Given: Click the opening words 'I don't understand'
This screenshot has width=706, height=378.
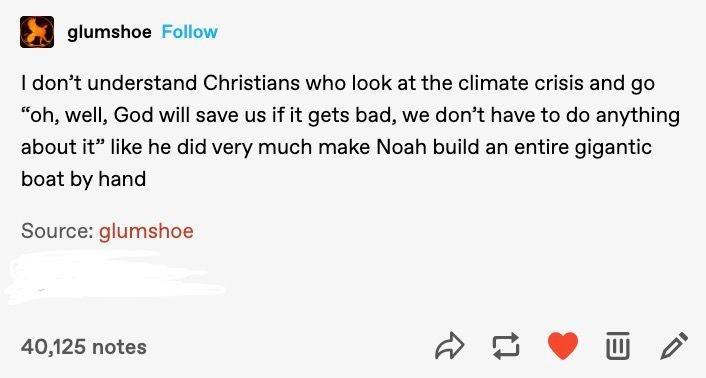Looking at the screenshot, I should (x=109, y=83).
